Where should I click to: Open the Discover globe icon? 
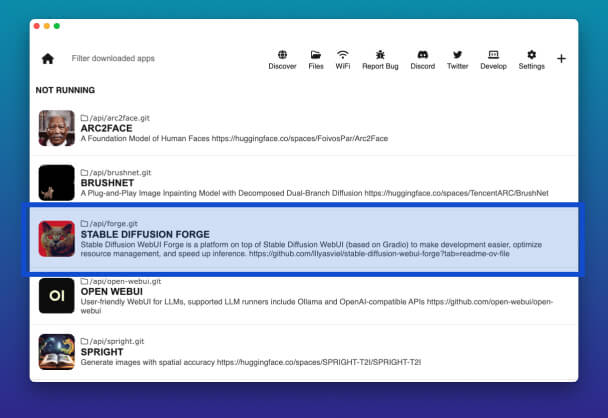pyautogui.click(x=282, y=55)
